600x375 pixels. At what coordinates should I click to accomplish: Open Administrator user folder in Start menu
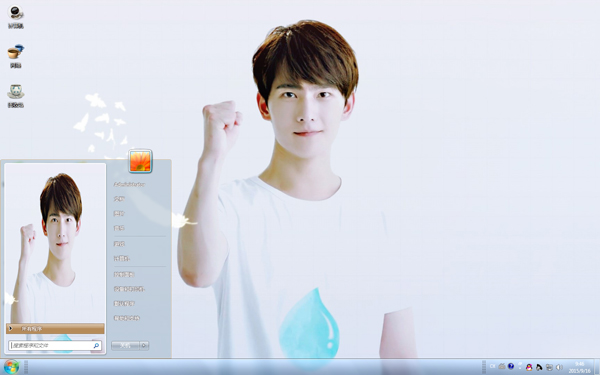click(x=129, y=184)
